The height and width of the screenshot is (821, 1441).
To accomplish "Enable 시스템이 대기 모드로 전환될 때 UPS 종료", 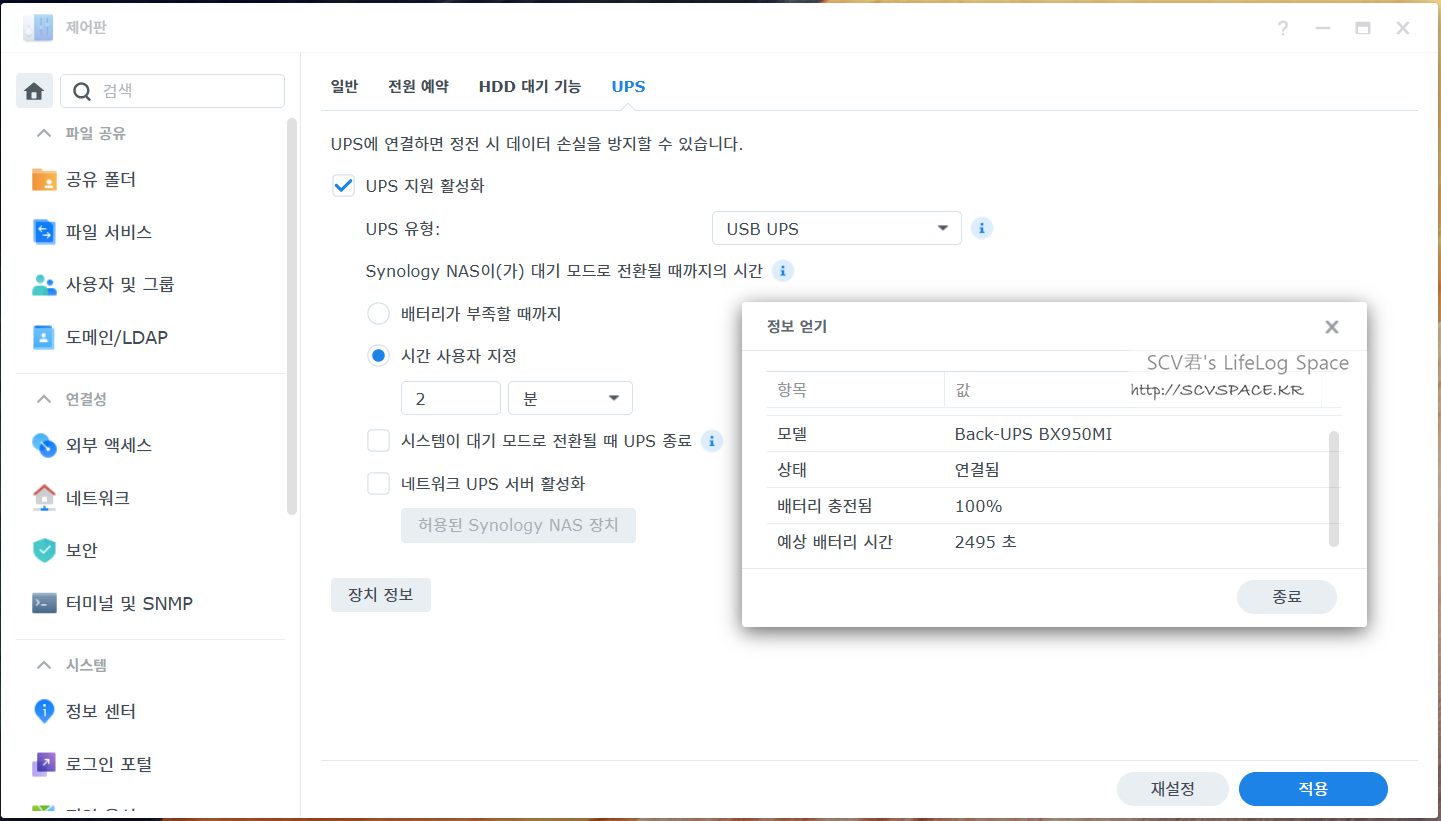I will tap(378, 441).
